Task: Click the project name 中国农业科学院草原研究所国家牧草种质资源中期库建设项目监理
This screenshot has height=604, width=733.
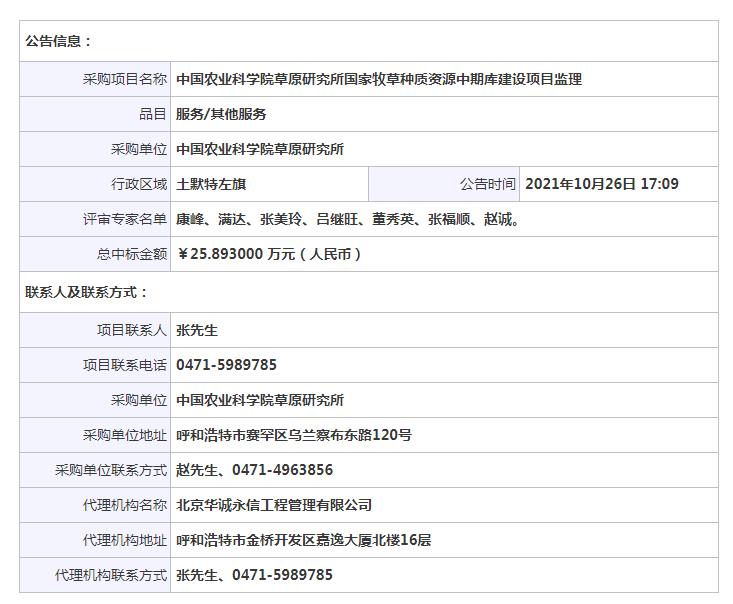Action: 379,79
